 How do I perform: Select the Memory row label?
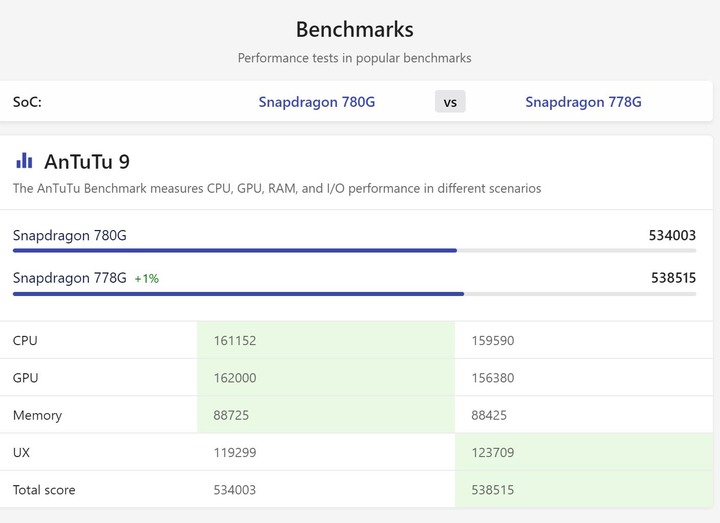pos(37,415)
